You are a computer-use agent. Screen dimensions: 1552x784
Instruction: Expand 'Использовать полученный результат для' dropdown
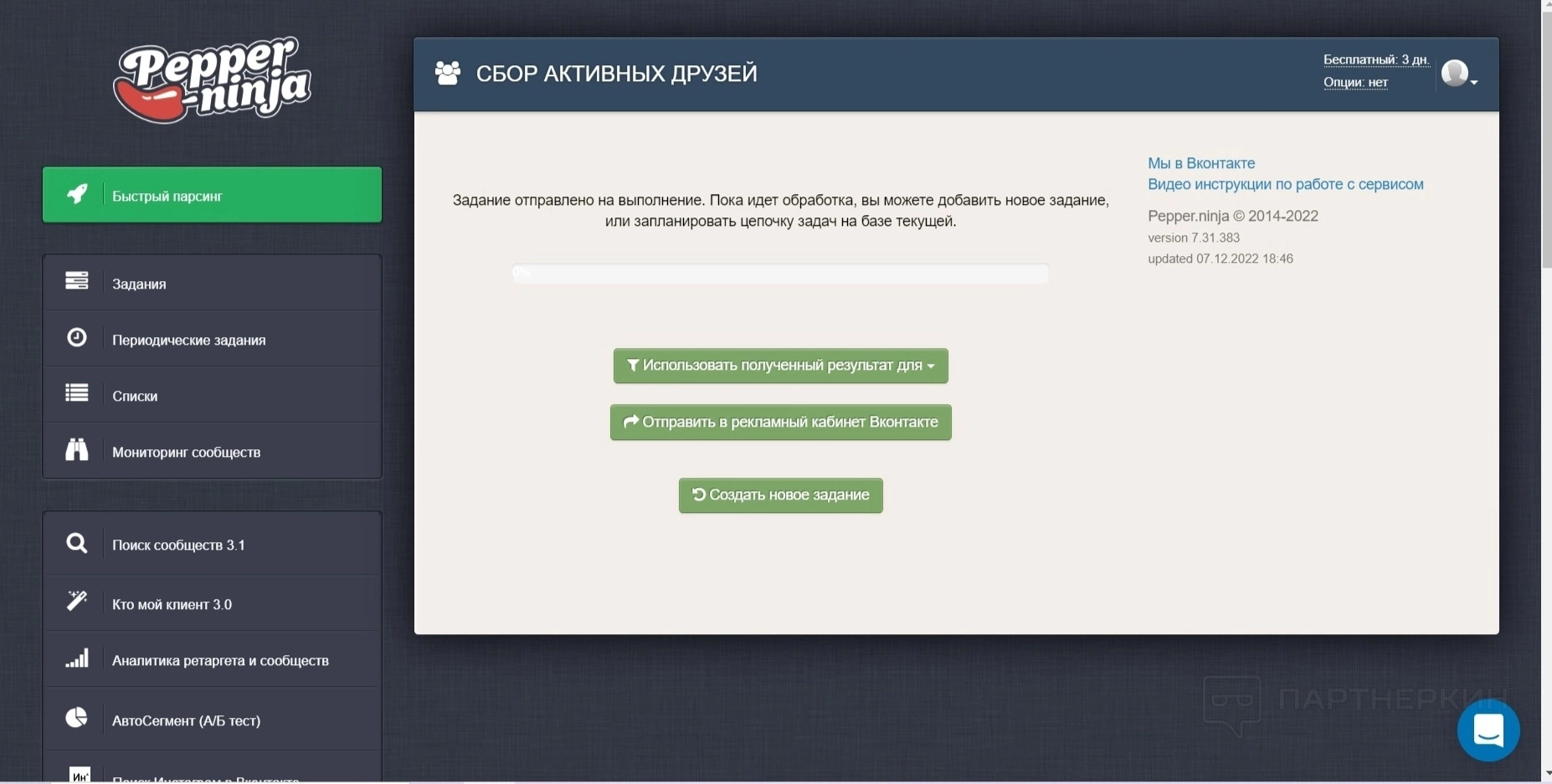pyautogui.click(x=780, y=366)
